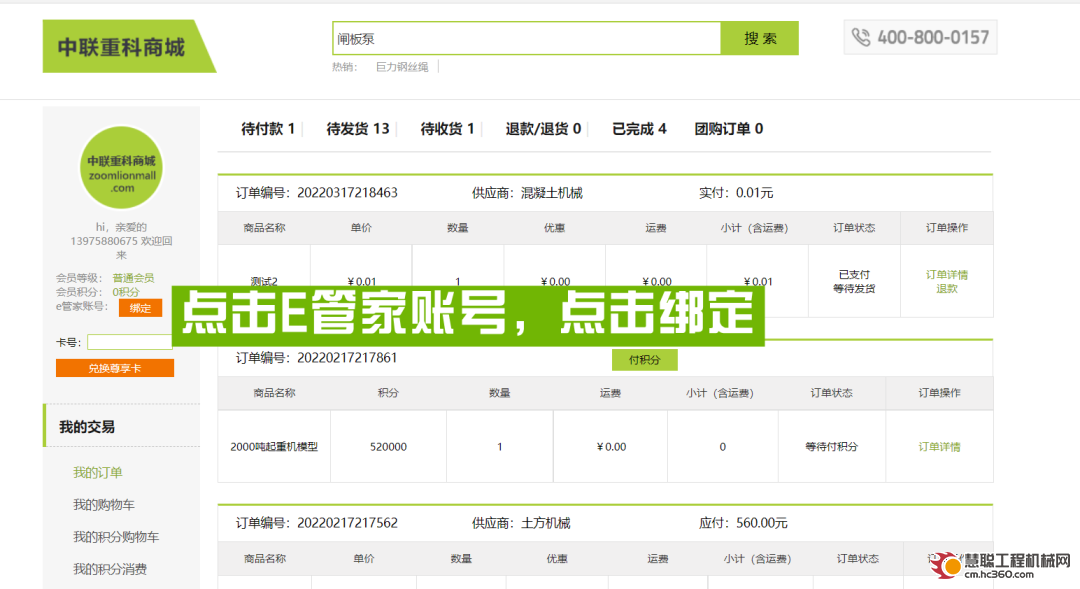The height and width of the screenshot is (589, 1080).
Task: Click order number 20220217217562
Action: (x=347, y=523)
